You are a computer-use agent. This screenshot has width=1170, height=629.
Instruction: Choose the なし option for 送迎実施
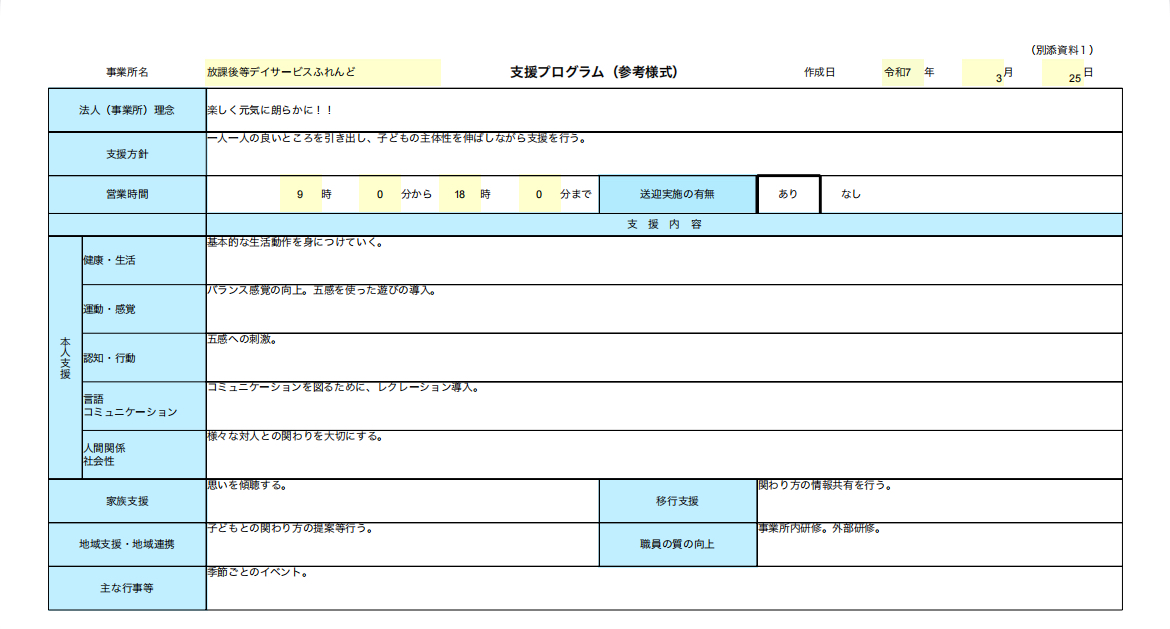(x=851, y=194)
